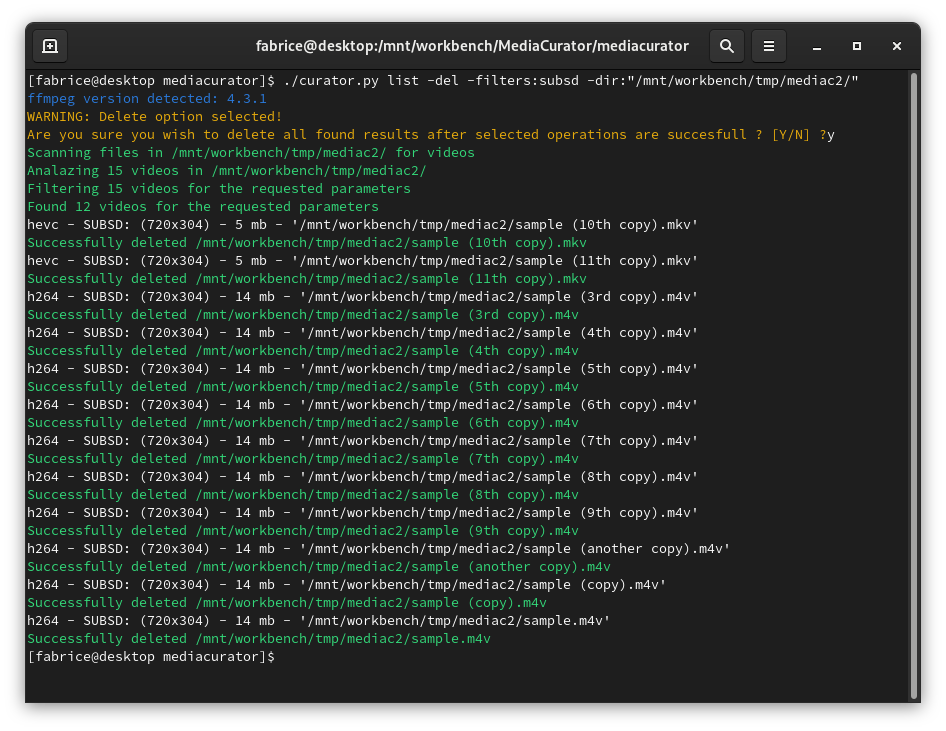The height and width of the screenshot is (731, 946).
Task: Open a new terminal tab
Action: tap(50, 46)
